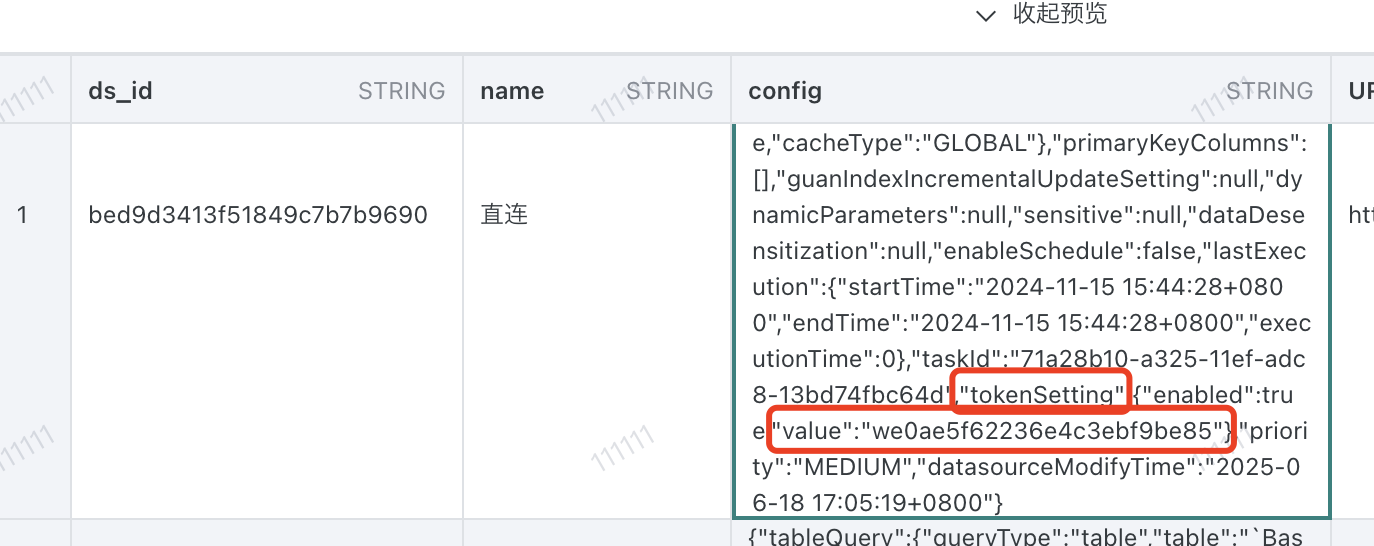
Task: Click the chevron icon beside 收起预览
Action: 986,15
